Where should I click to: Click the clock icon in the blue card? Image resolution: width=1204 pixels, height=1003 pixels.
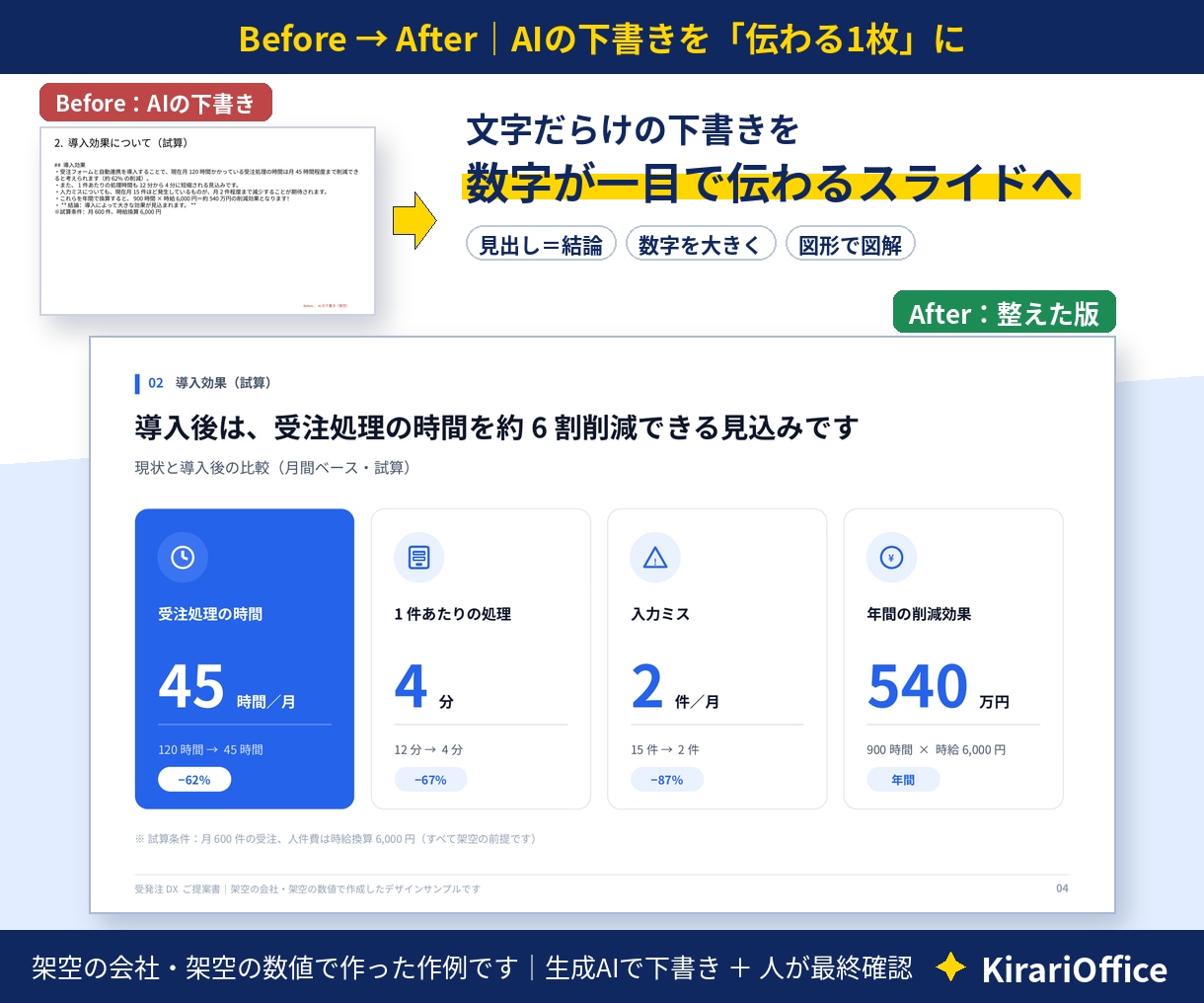[183, 557]
